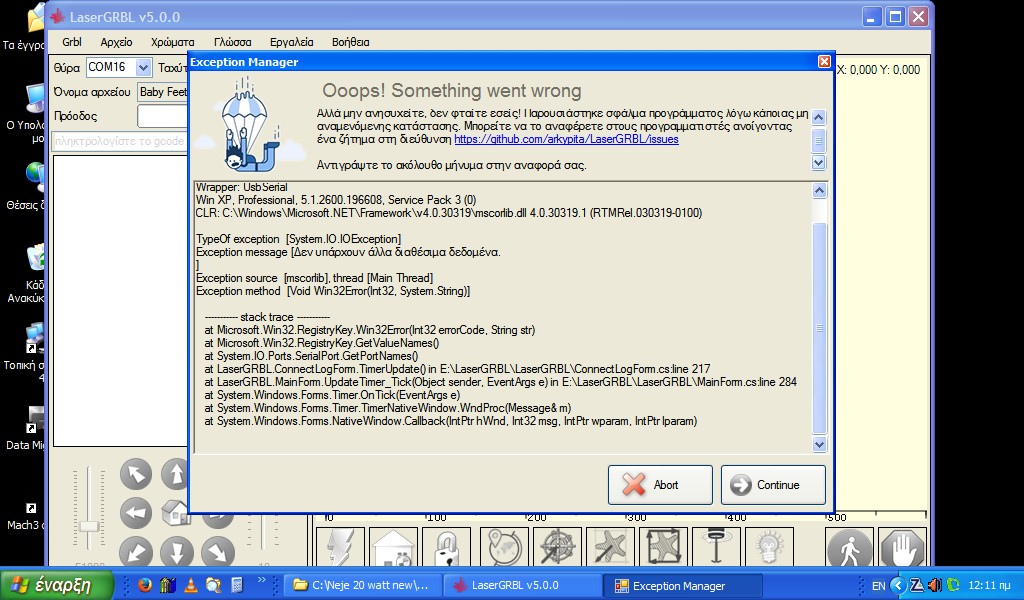Image resolution: width=1024 pixels, height=600 pixels.
Task: Click the Grbl reset lightning bolt icon
Action: [339, 547]
